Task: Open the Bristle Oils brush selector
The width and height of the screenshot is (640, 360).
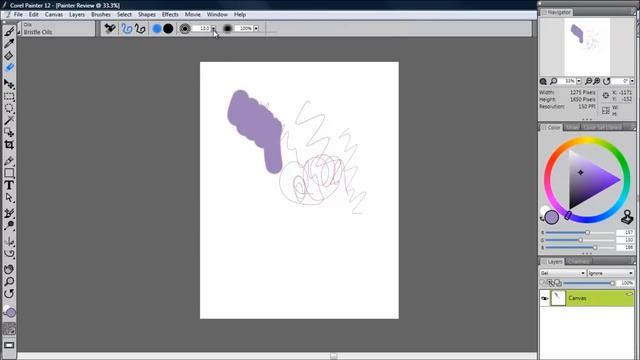Action: tap(57, 29)
